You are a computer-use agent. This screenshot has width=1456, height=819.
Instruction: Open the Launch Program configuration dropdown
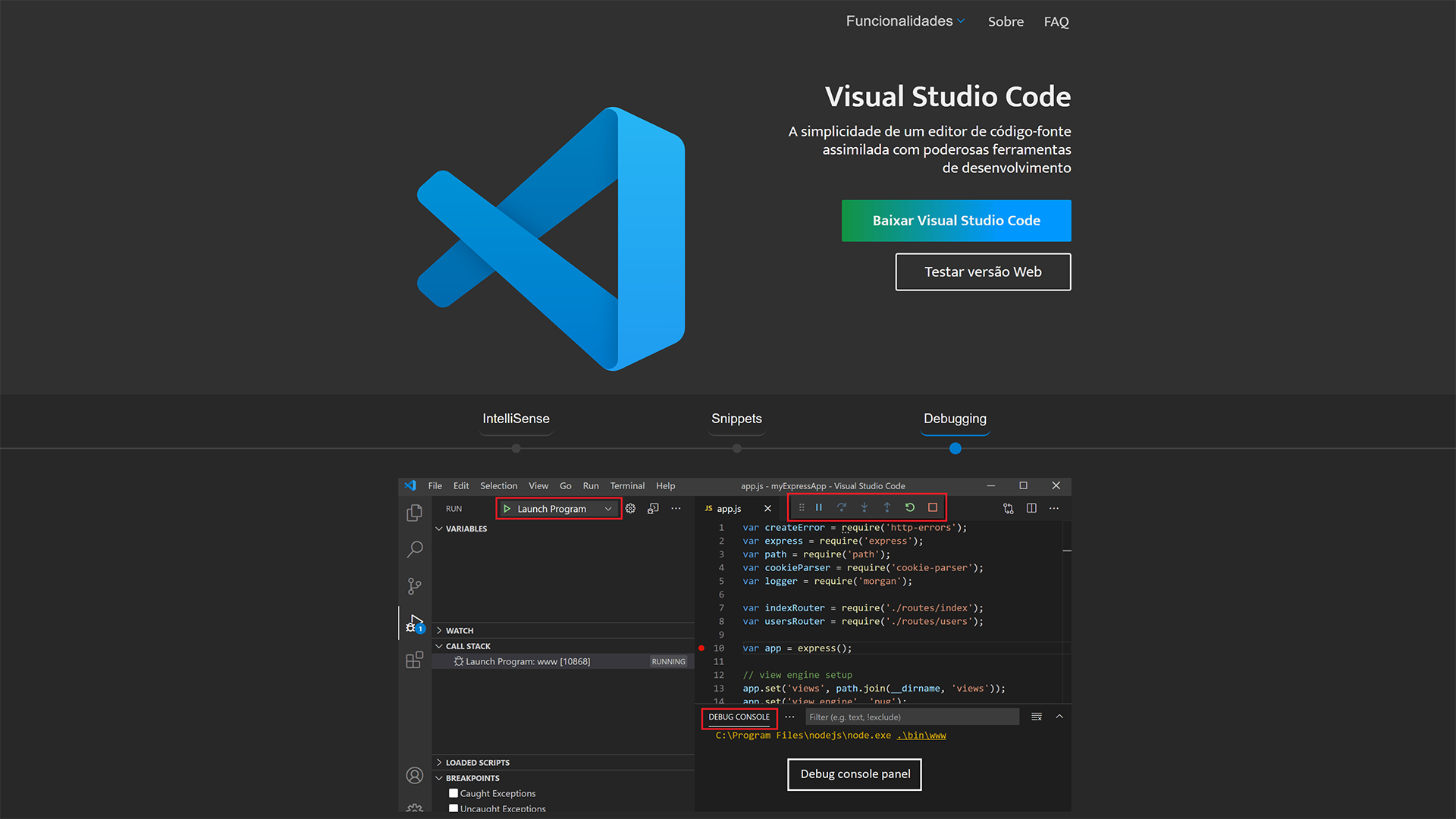(559, 509)
